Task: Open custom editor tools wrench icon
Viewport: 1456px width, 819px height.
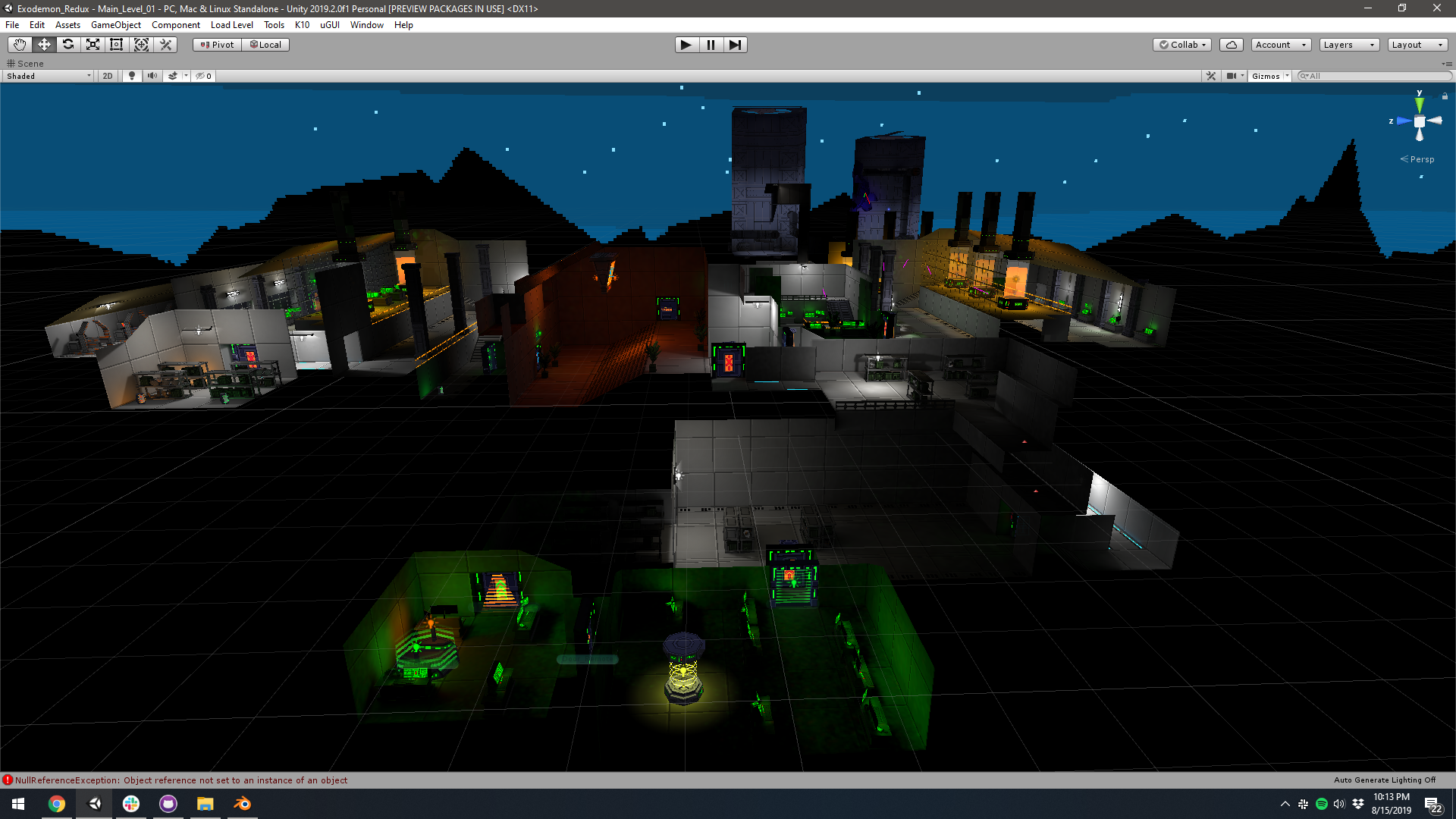Action: coord(166,45)
